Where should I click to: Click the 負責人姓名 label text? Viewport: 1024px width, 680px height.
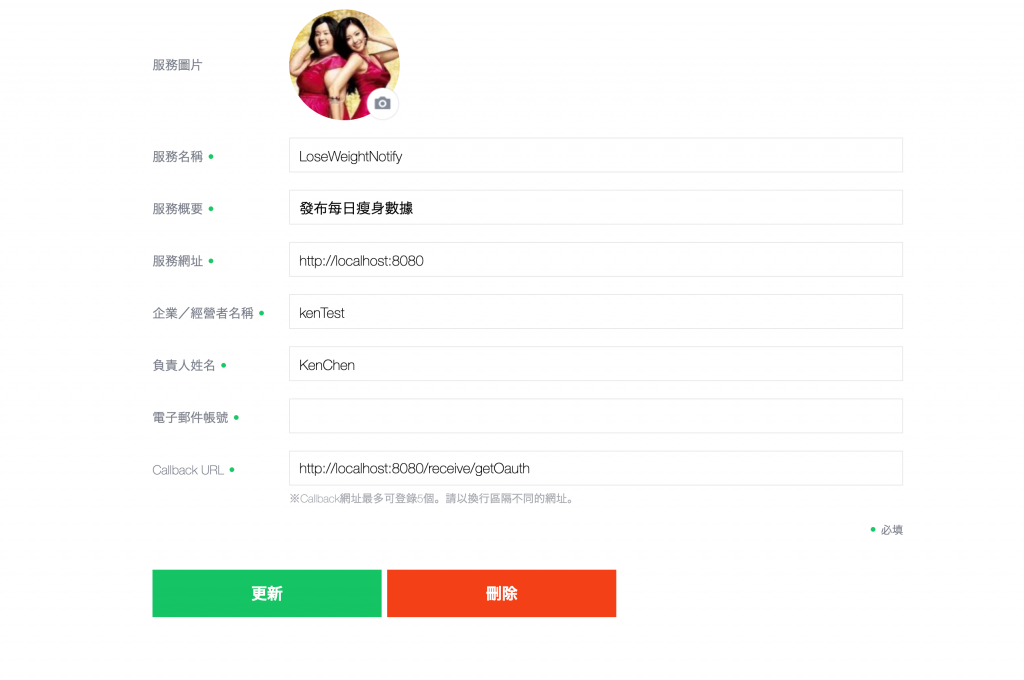[x=184, y=366]
